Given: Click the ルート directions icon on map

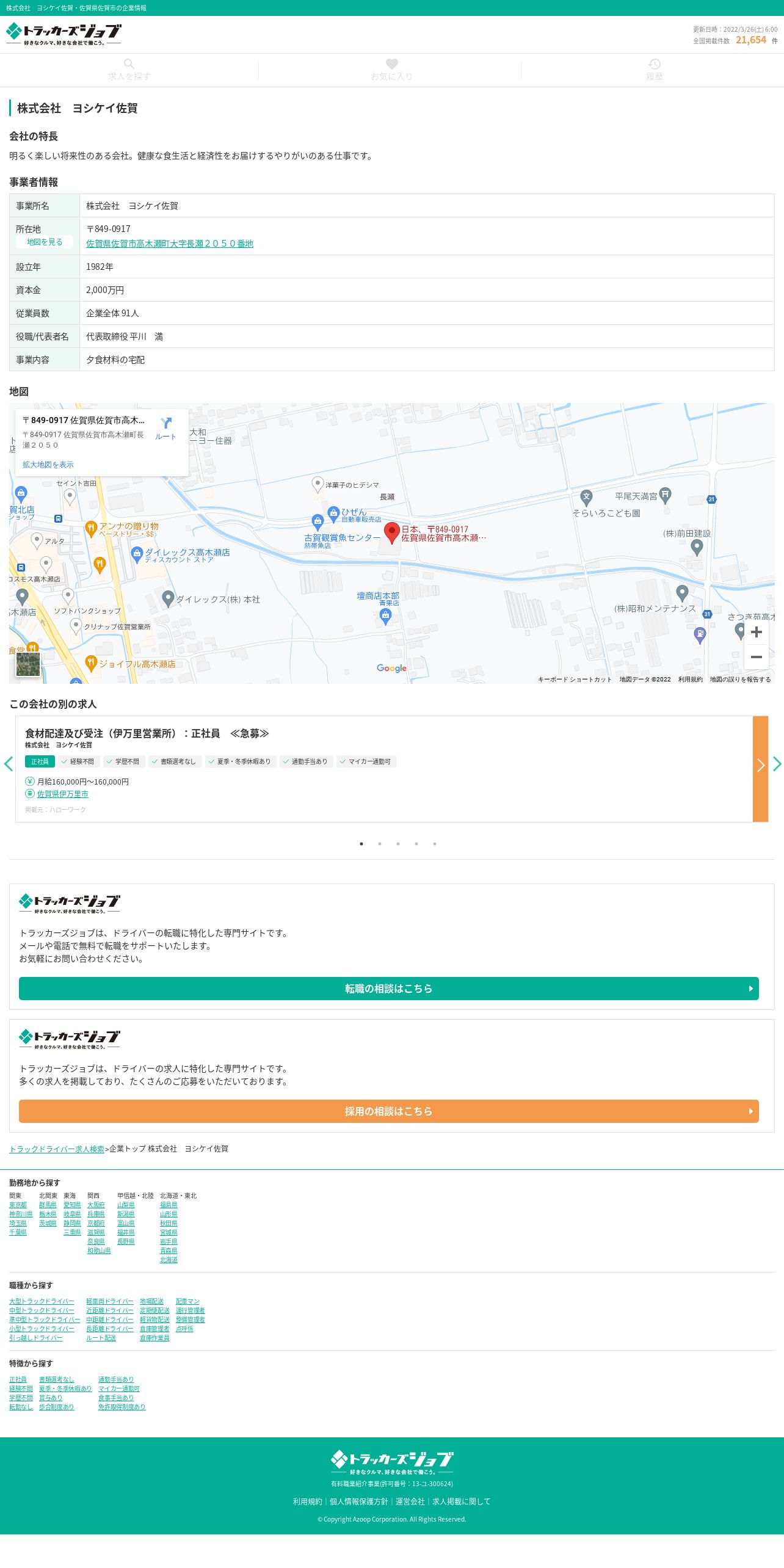Looking at the screenshot, I should click(165, 428).
